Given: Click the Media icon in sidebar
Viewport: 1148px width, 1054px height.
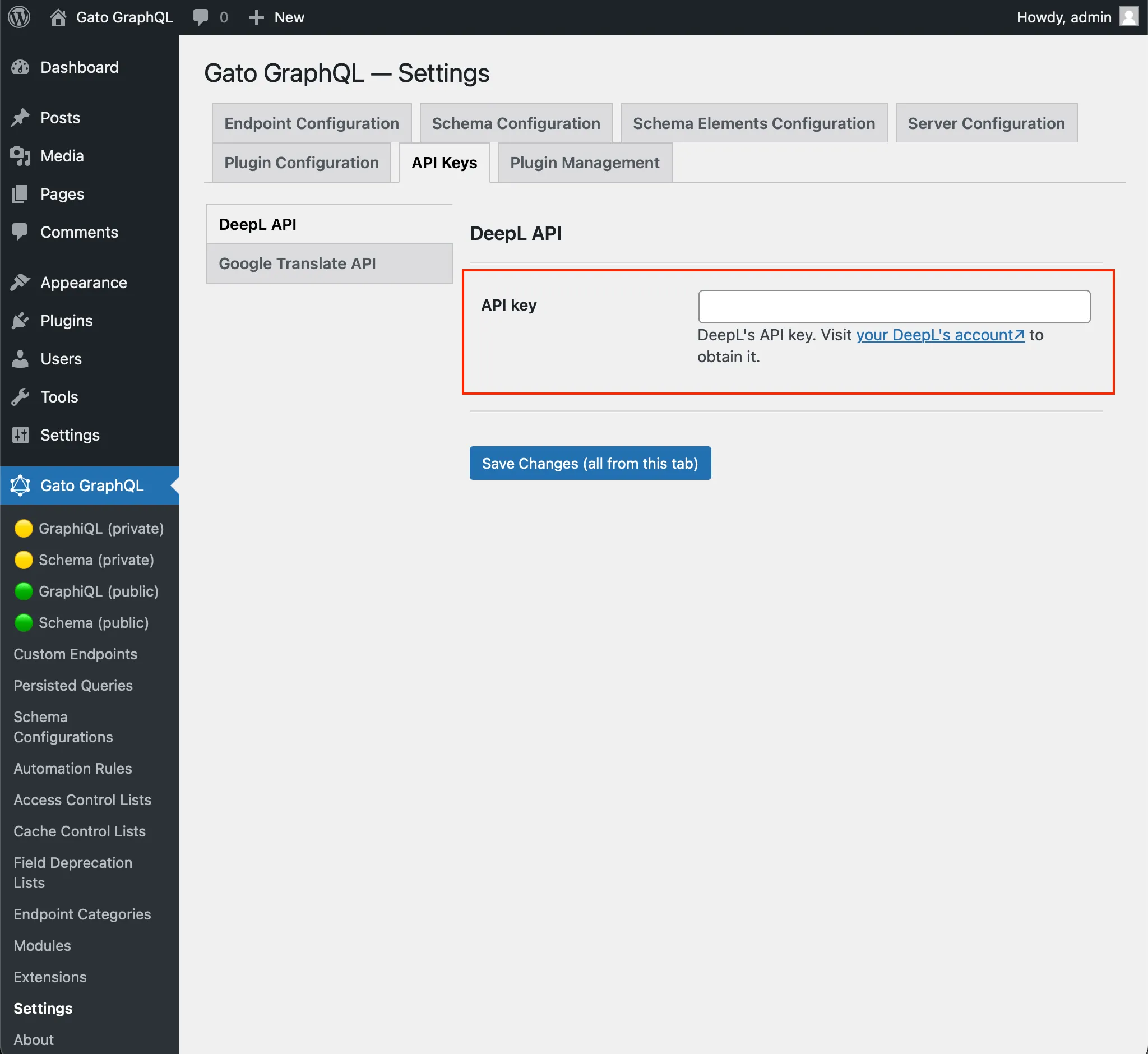Looking at the screenshot, I should [x=21, y=156].
